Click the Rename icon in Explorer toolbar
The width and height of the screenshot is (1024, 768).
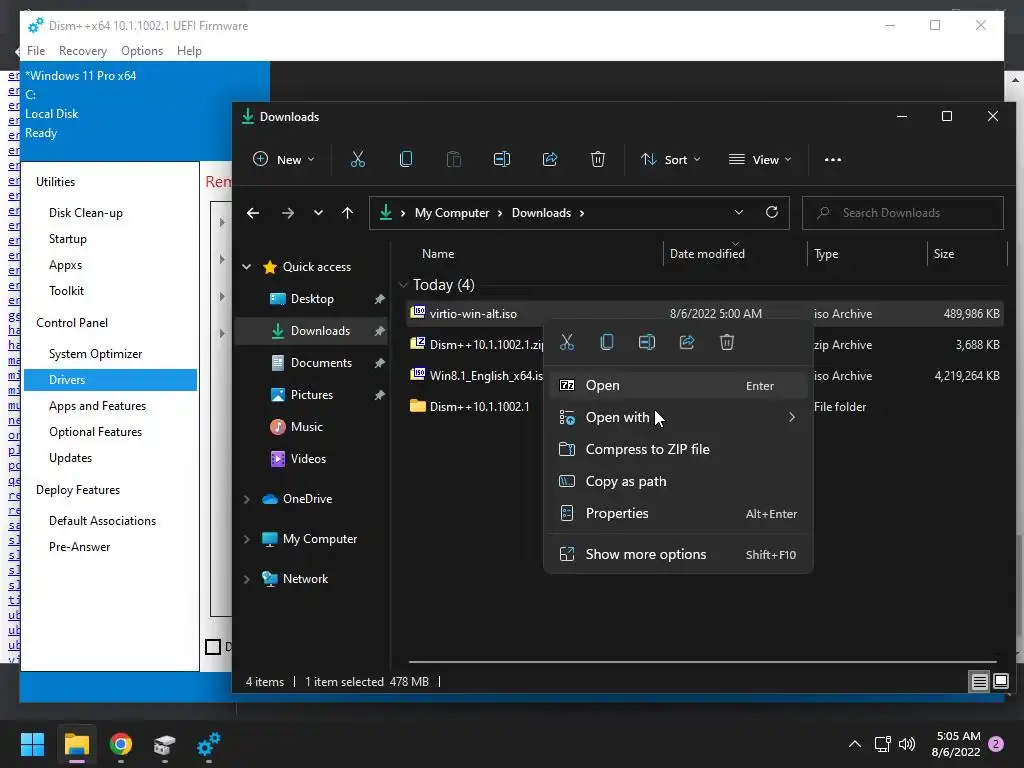coord(502,159)
